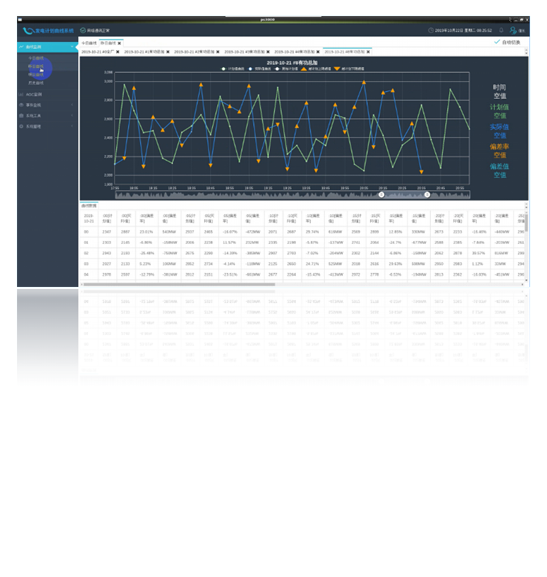Click the horizontal scrollbar under data table
The width and height of the screenshot is (547, 577).
coord(179,284)
